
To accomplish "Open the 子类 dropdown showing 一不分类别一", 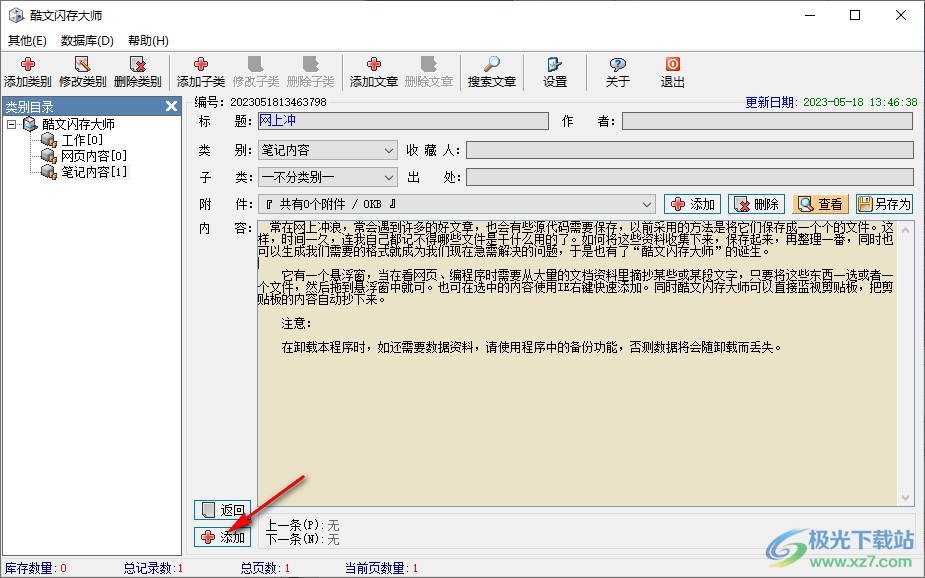I will point(327,177).
